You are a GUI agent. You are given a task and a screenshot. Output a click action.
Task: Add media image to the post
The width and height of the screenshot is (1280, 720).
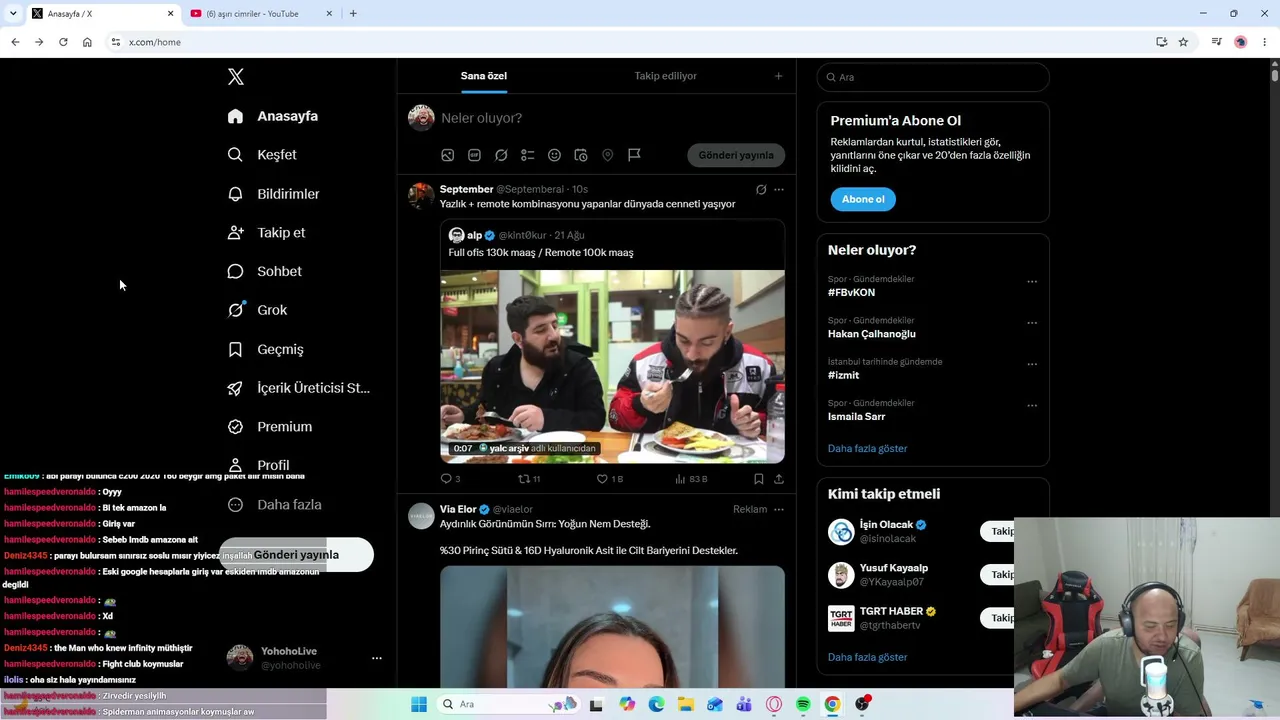[448, 155]
